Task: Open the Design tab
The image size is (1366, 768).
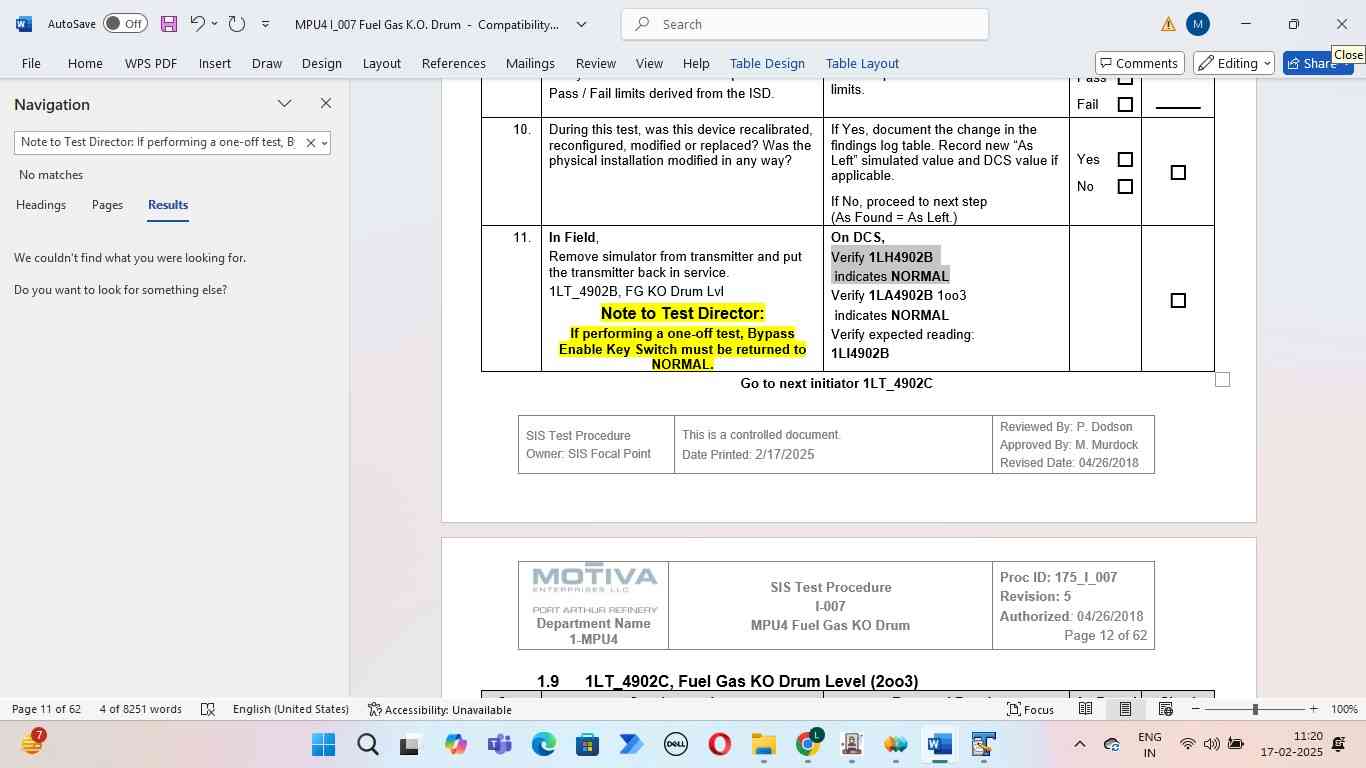Action: [x=322, y=63]
